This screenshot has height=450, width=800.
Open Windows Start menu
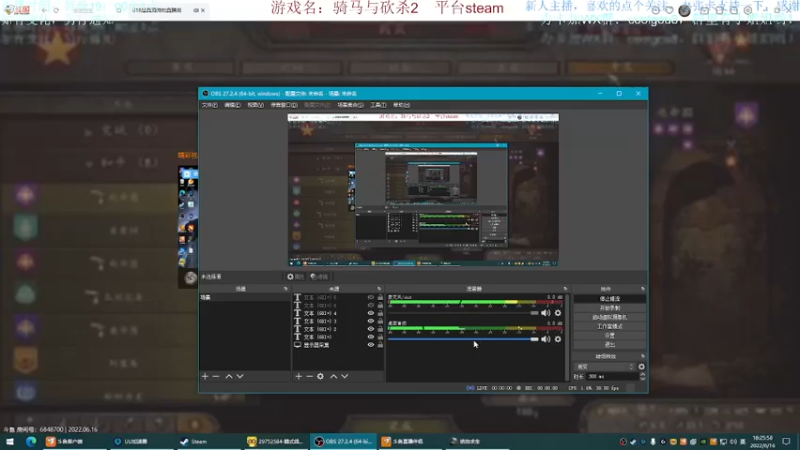click(x=10, y=441)
